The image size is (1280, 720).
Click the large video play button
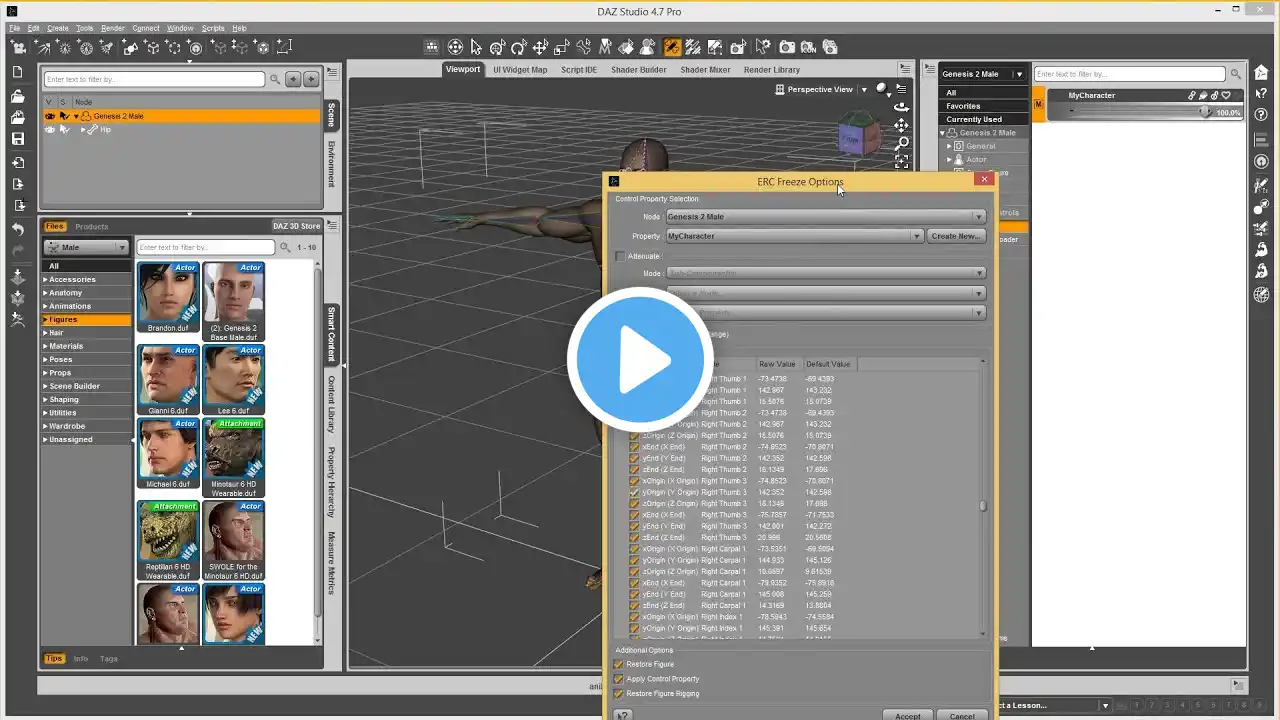pos(640,360)
